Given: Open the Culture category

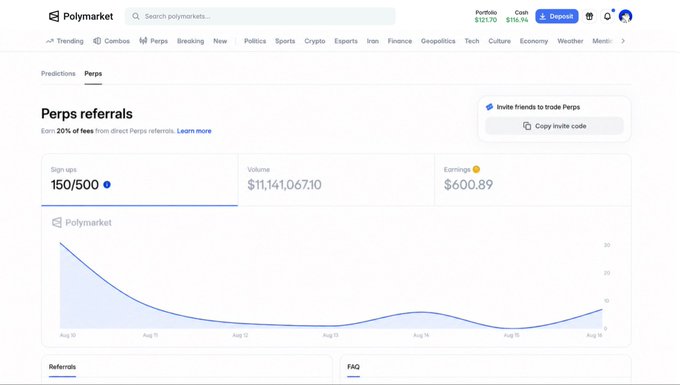Looking at the screenshot, I should 500,41.
